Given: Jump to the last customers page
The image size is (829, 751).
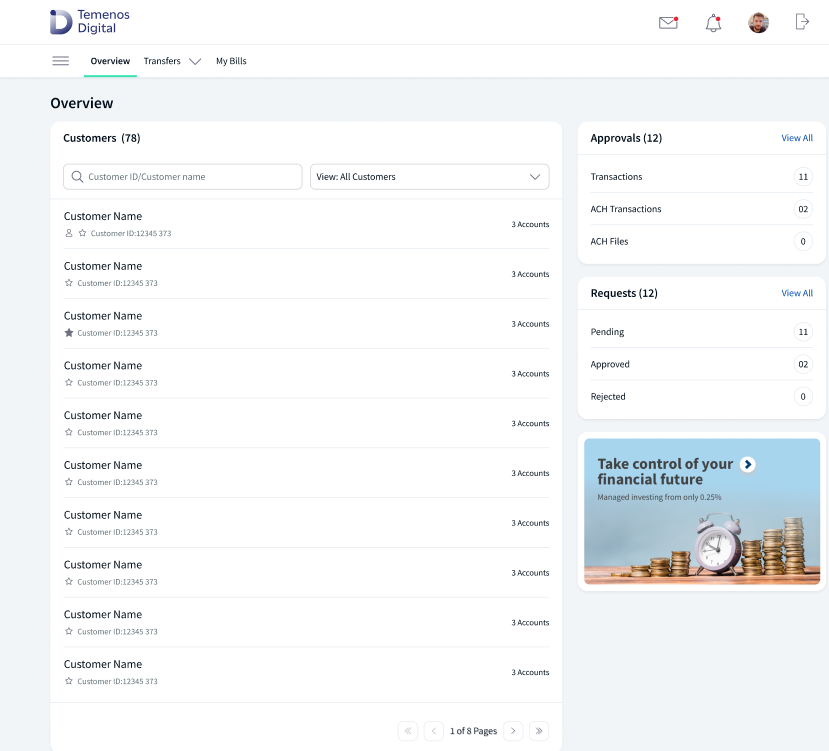Looking at the screenshot, I should 539,731.
